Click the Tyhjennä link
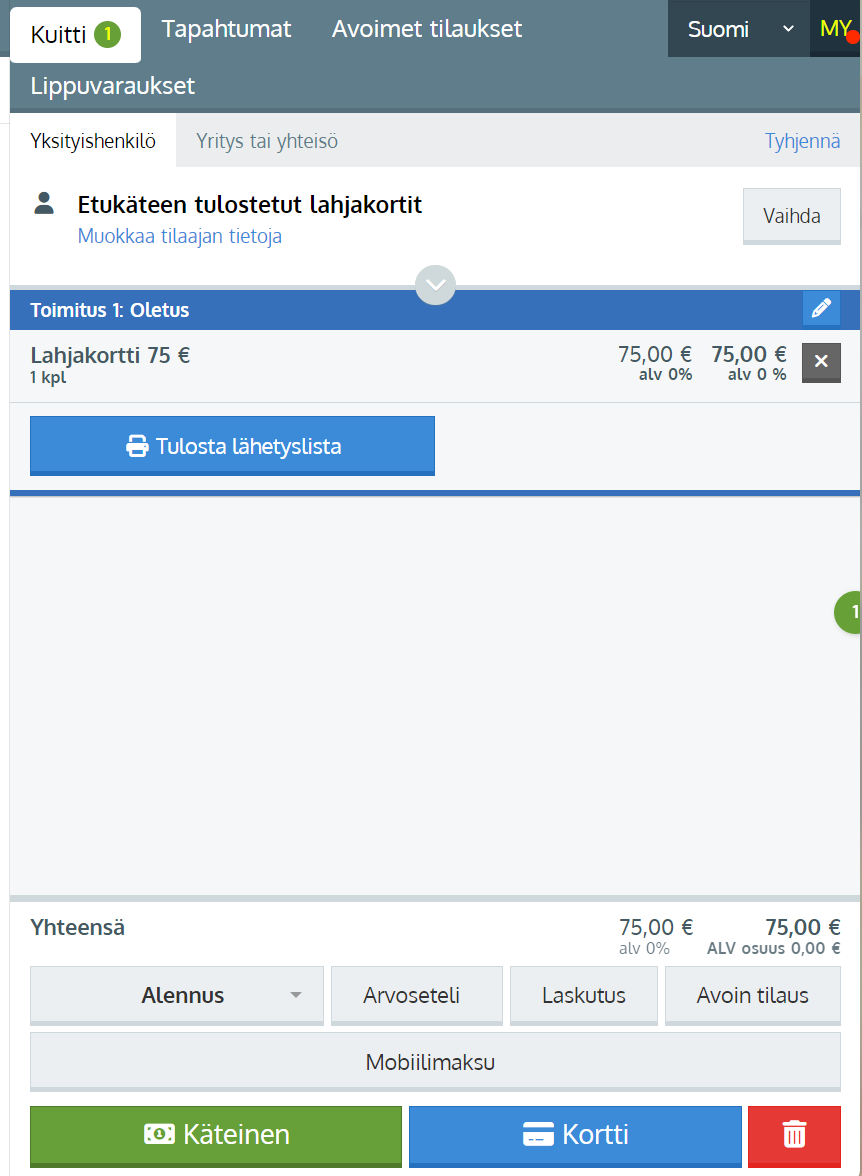Viewport: 862px width, 1176px height. point(802,141)
